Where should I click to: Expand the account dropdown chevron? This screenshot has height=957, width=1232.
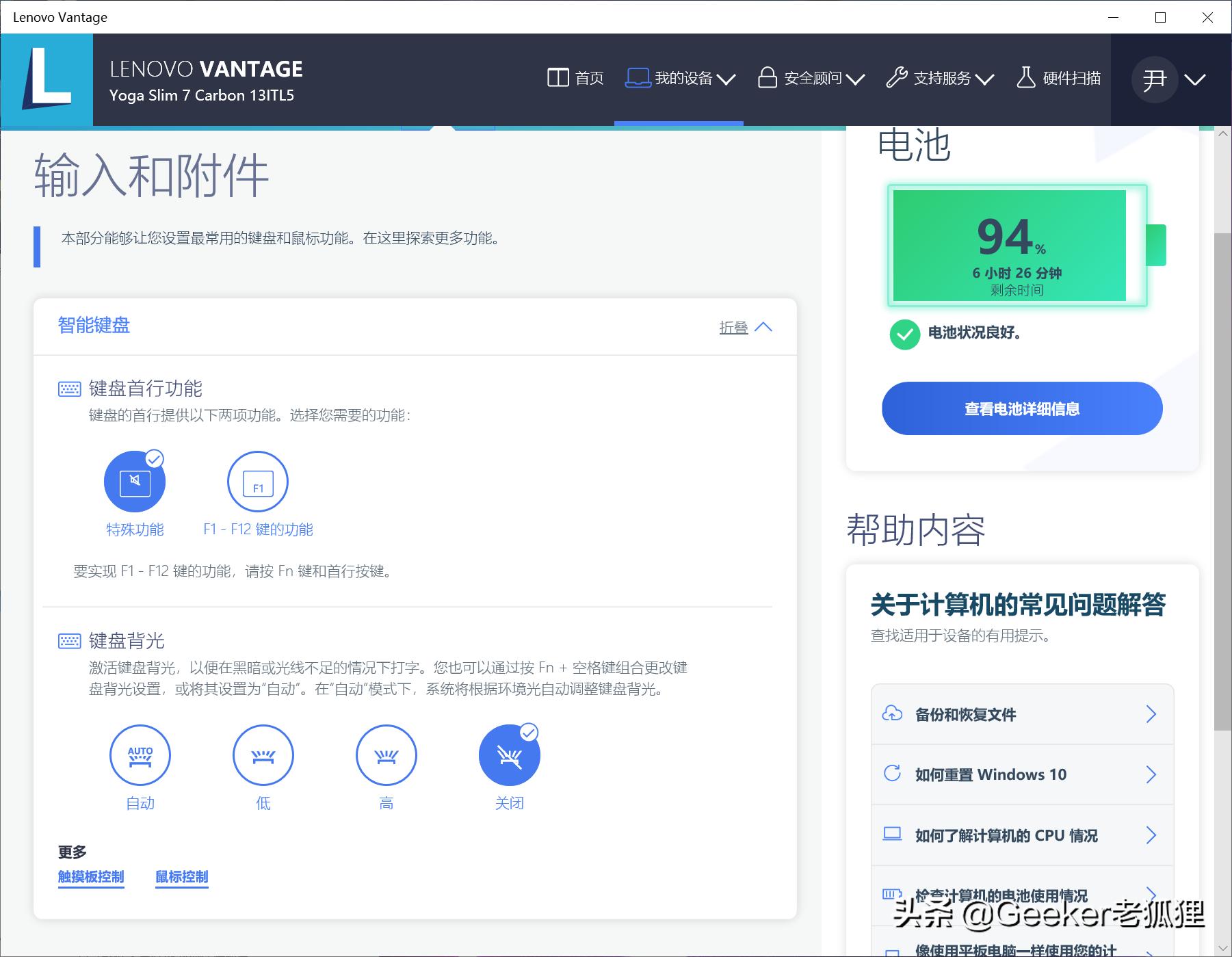click(x=1194, y=79)
